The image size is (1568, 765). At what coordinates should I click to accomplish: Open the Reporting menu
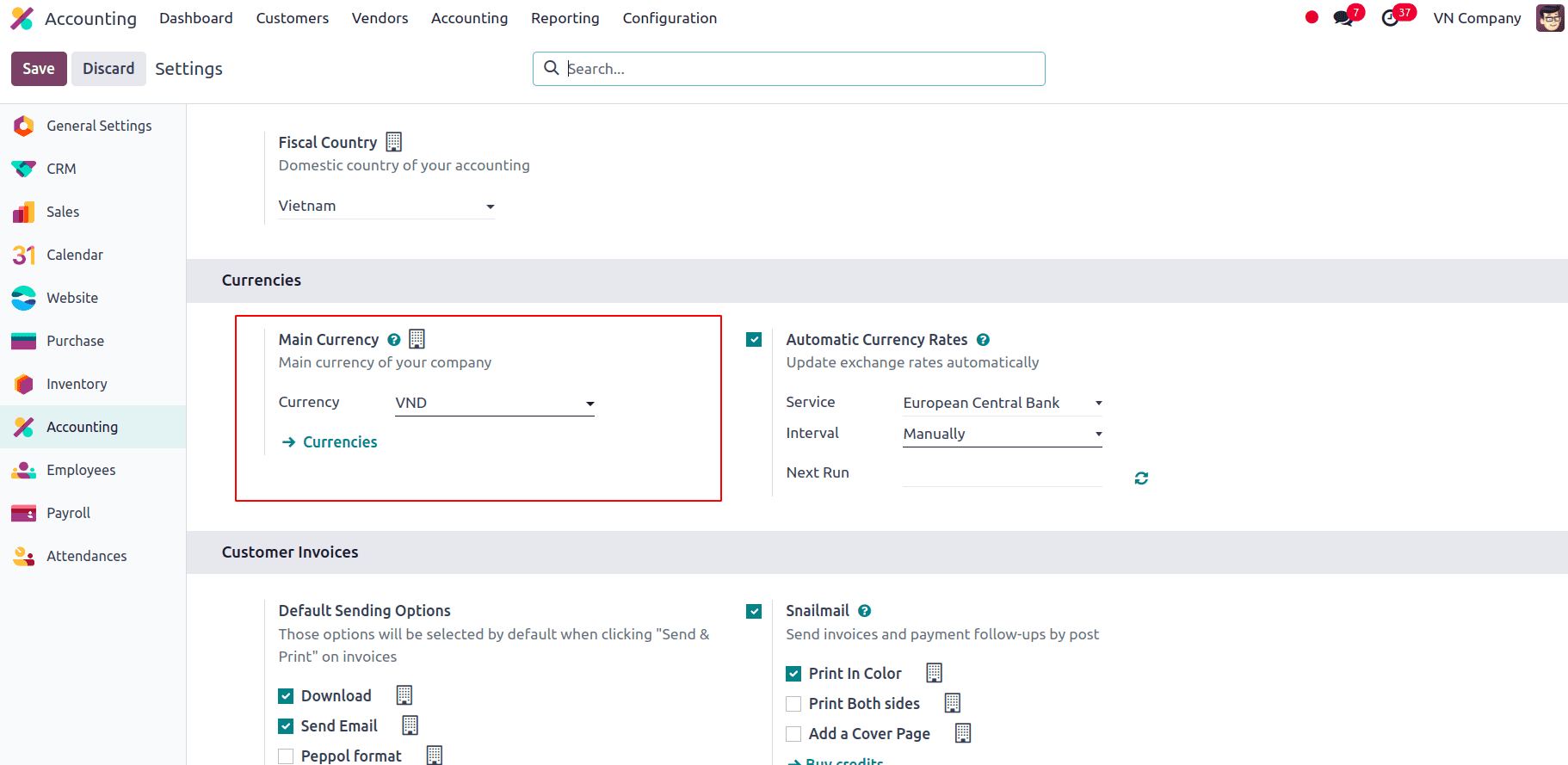point(565,18)
